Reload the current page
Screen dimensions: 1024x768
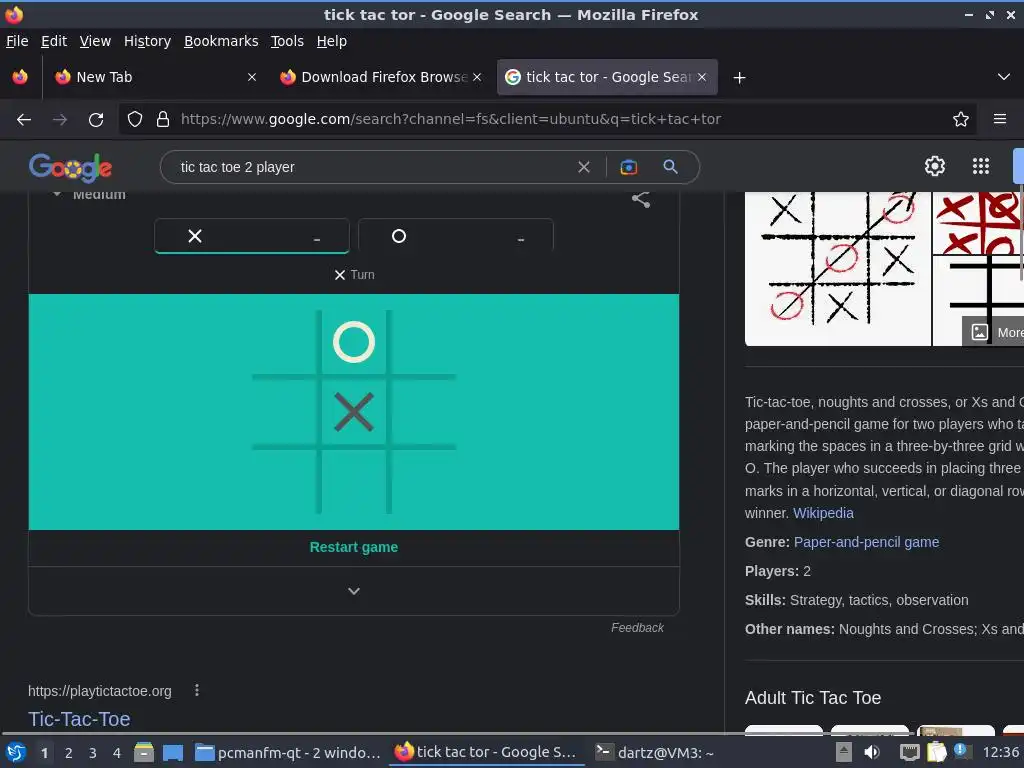click(x=96, y=120)
